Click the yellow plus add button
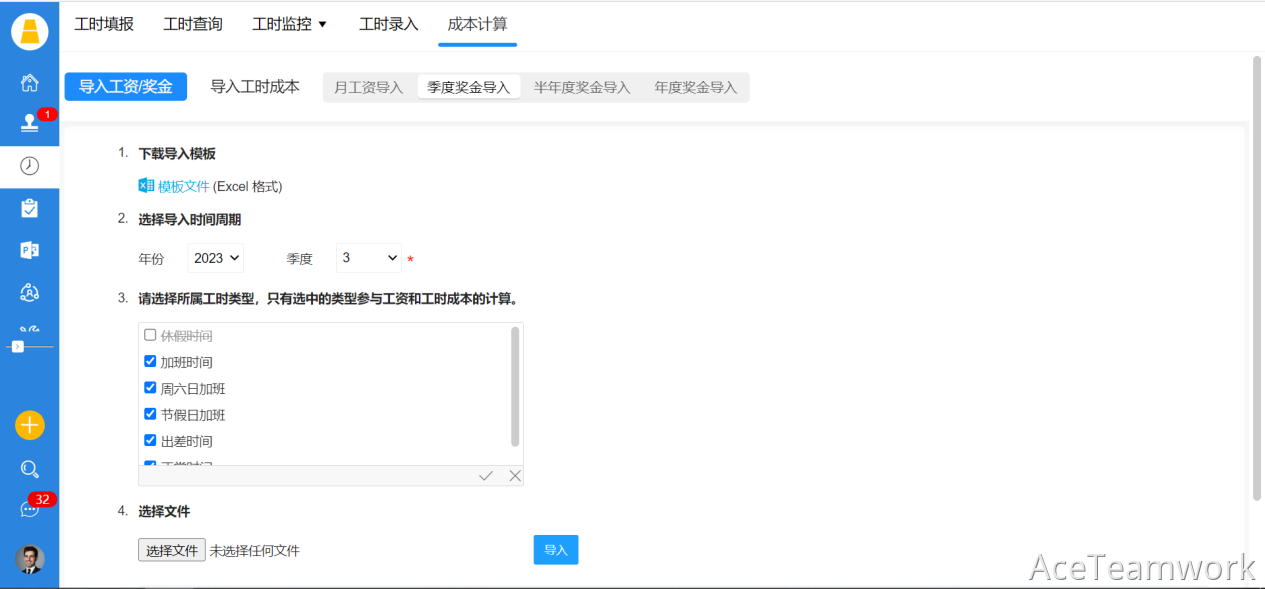The width and height of the screenshot is (1265, 589). [30, 425]
